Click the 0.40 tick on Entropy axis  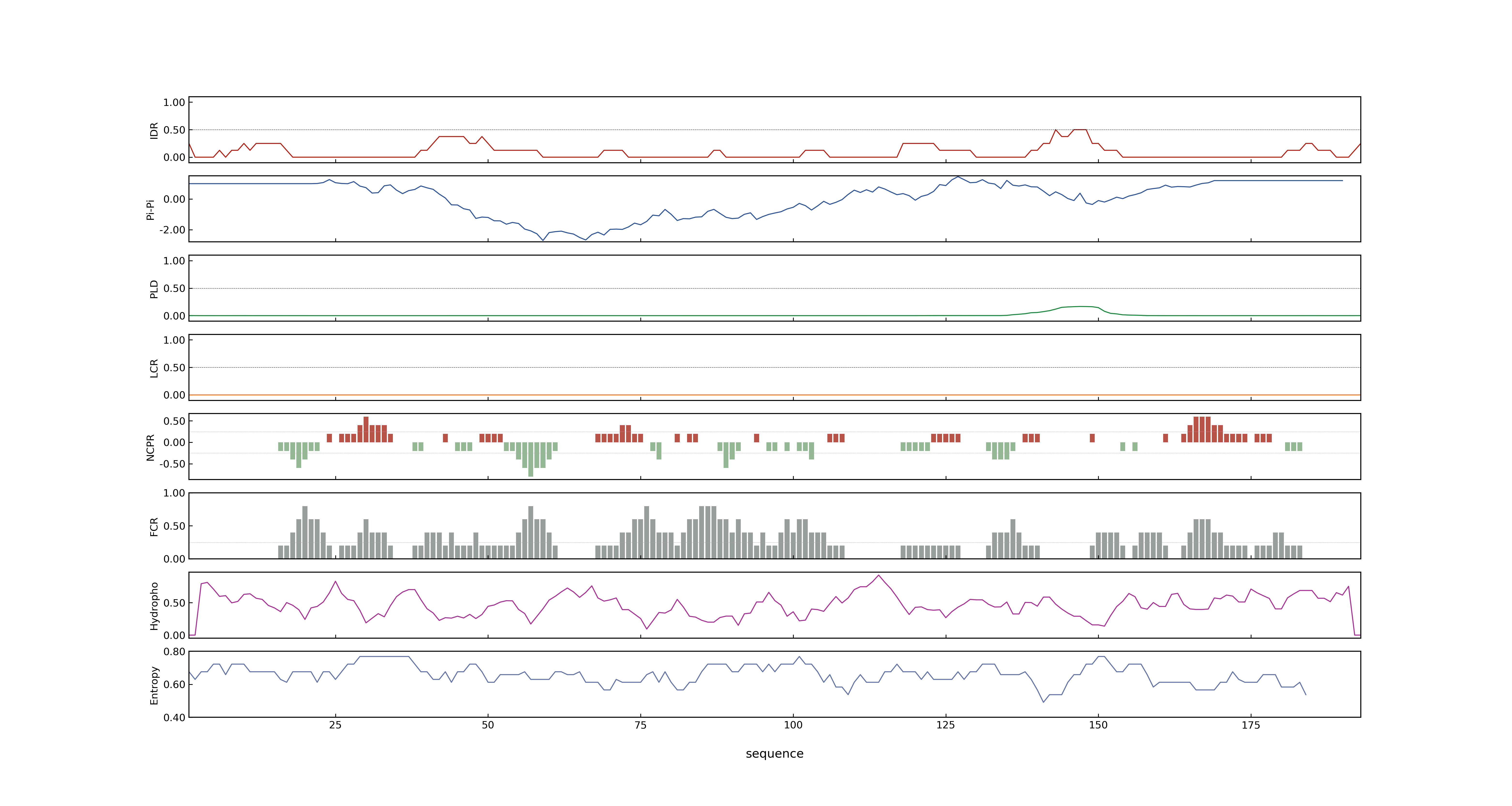174,717
